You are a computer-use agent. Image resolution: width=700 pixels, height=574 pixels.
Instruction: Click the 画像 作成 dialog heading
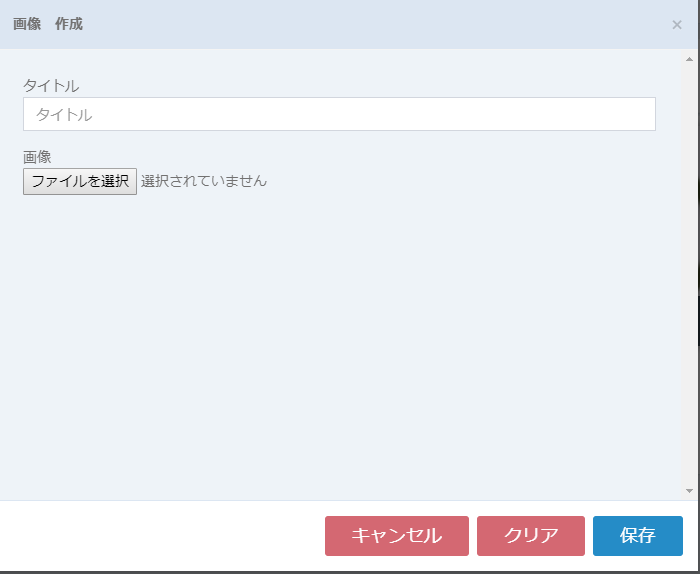tap(48, 24)
